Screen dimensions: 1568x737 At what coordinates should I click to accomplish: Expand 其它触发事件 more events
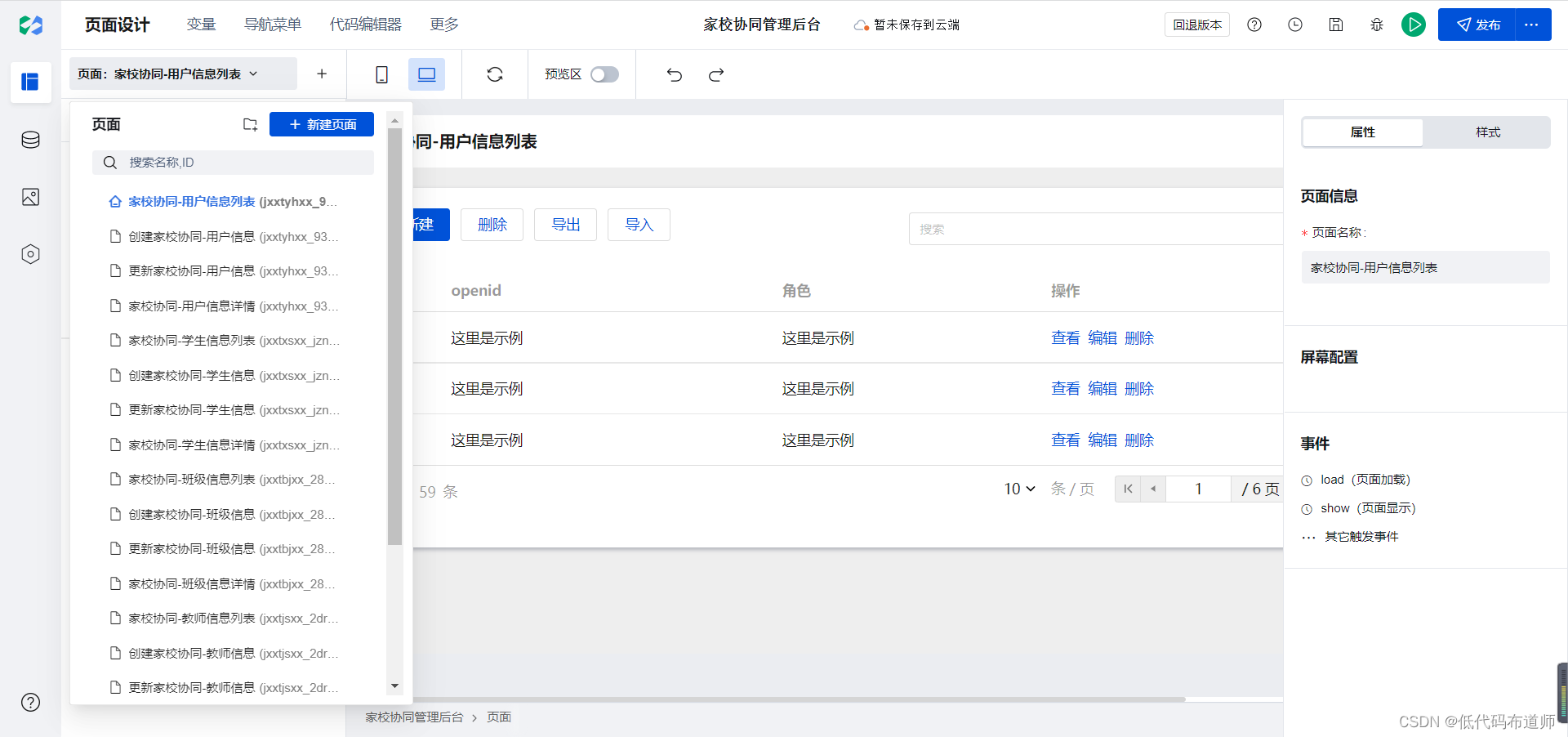1350,537
